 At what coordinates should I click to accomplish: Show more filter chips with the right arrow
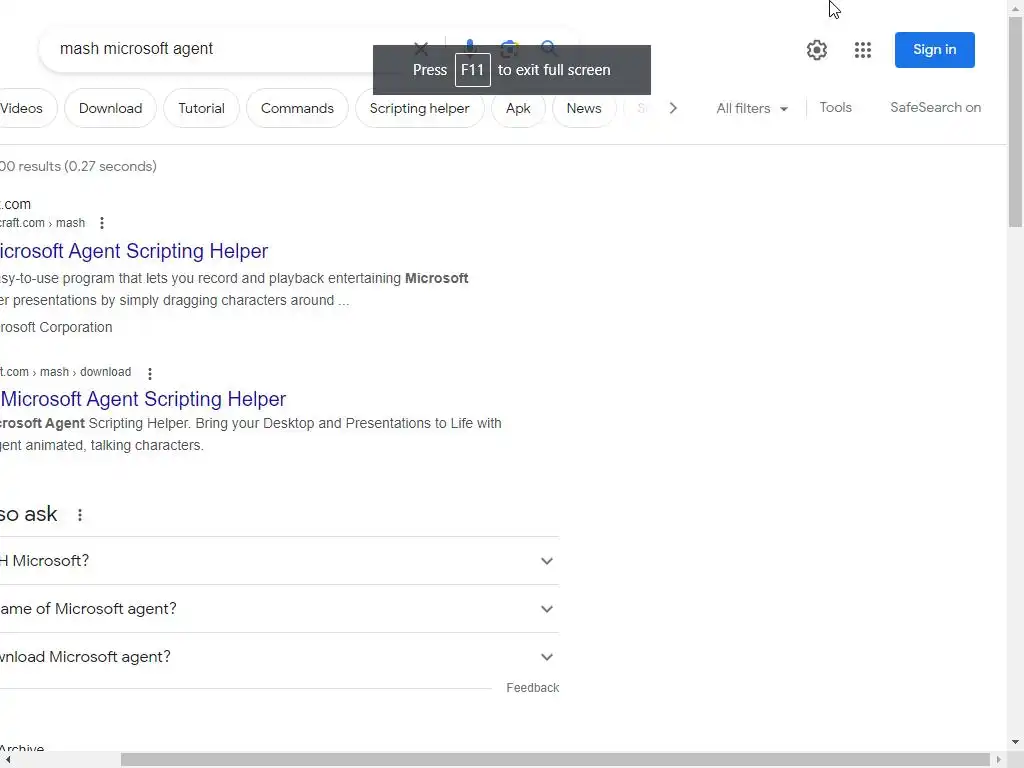point(673,108)
